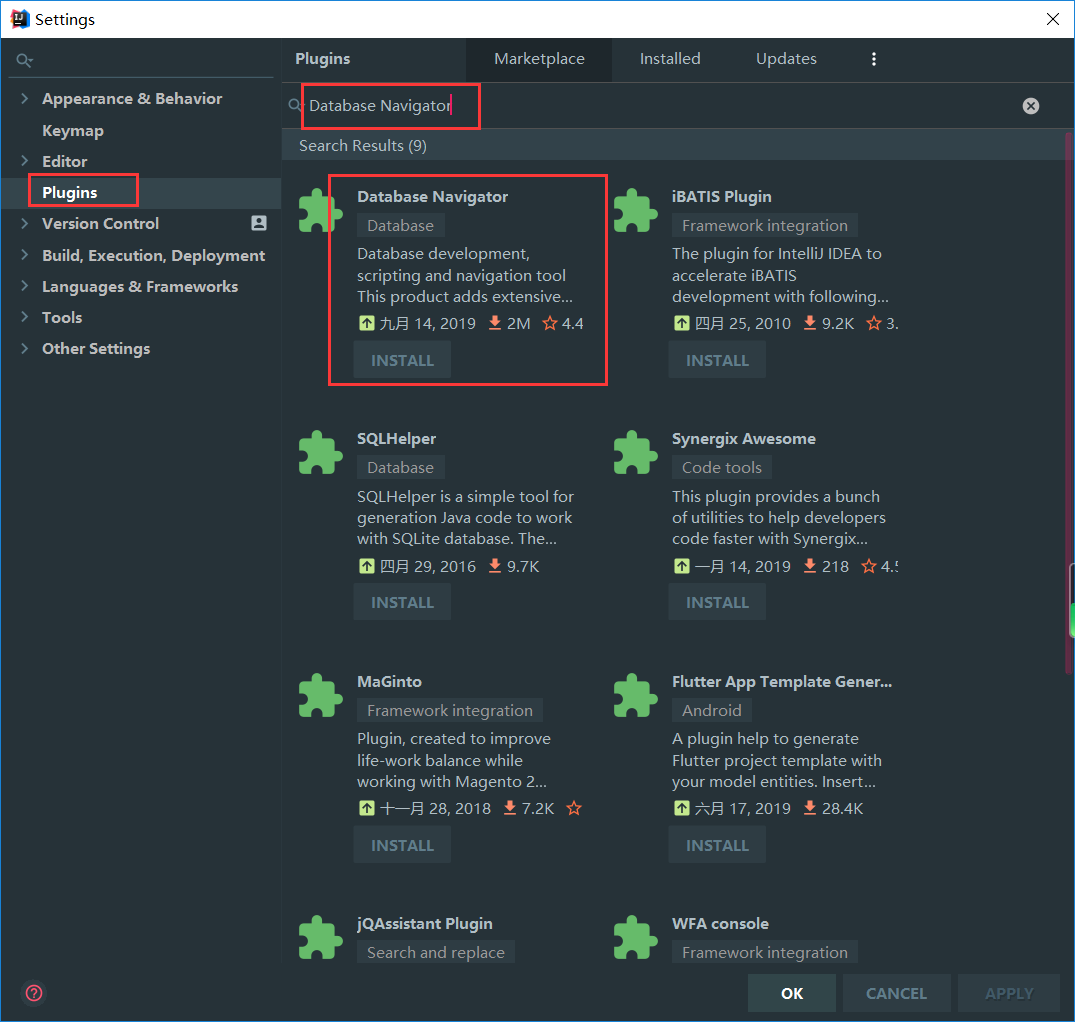1075x1022 pixels.
Task: Click the Synergix Awesome plugin icon
Action: tap(635, 452)
